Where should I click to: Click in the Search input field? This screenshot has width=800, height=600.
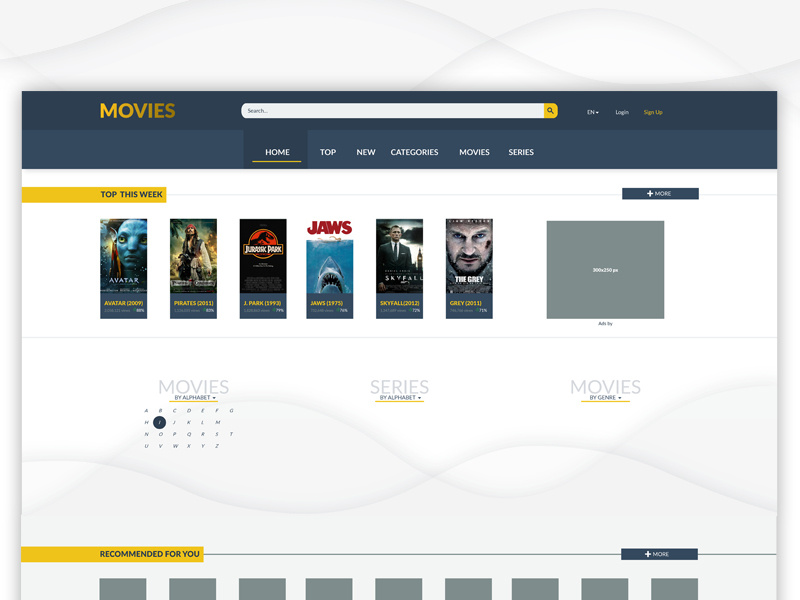click(x=392, y=111)
